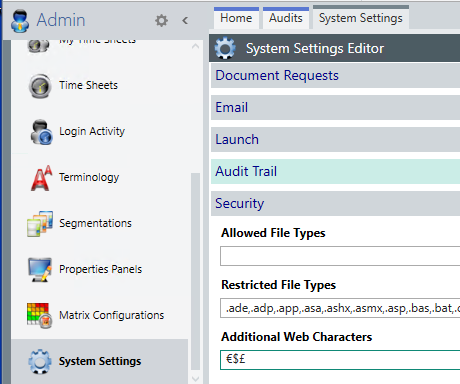Click the Login Activity user icon
The image size is (460, 384).
pos(41,132)
